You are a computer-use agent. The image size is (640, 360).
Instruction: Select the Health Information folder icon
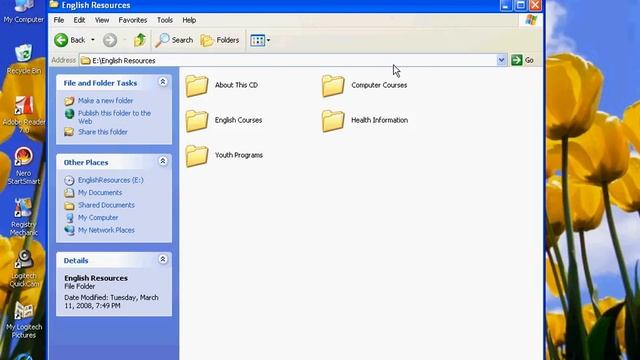pyautogui.click(x=333, y=121)
